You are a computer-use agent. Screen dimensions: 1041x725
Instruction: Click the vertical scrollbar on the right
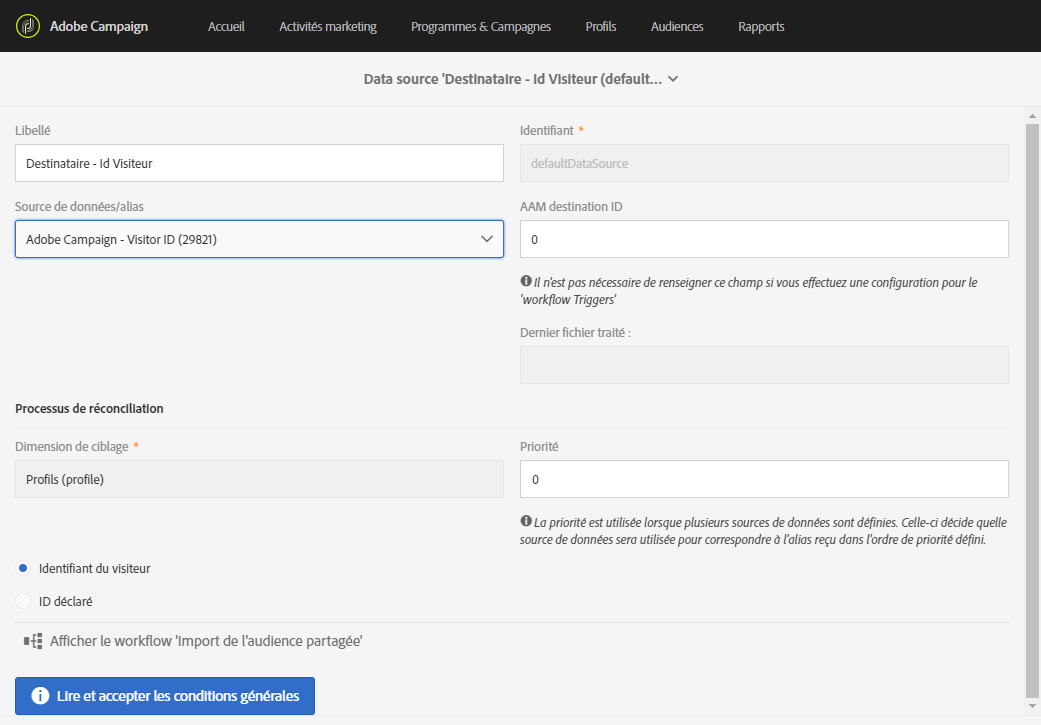pos(1032,400)
